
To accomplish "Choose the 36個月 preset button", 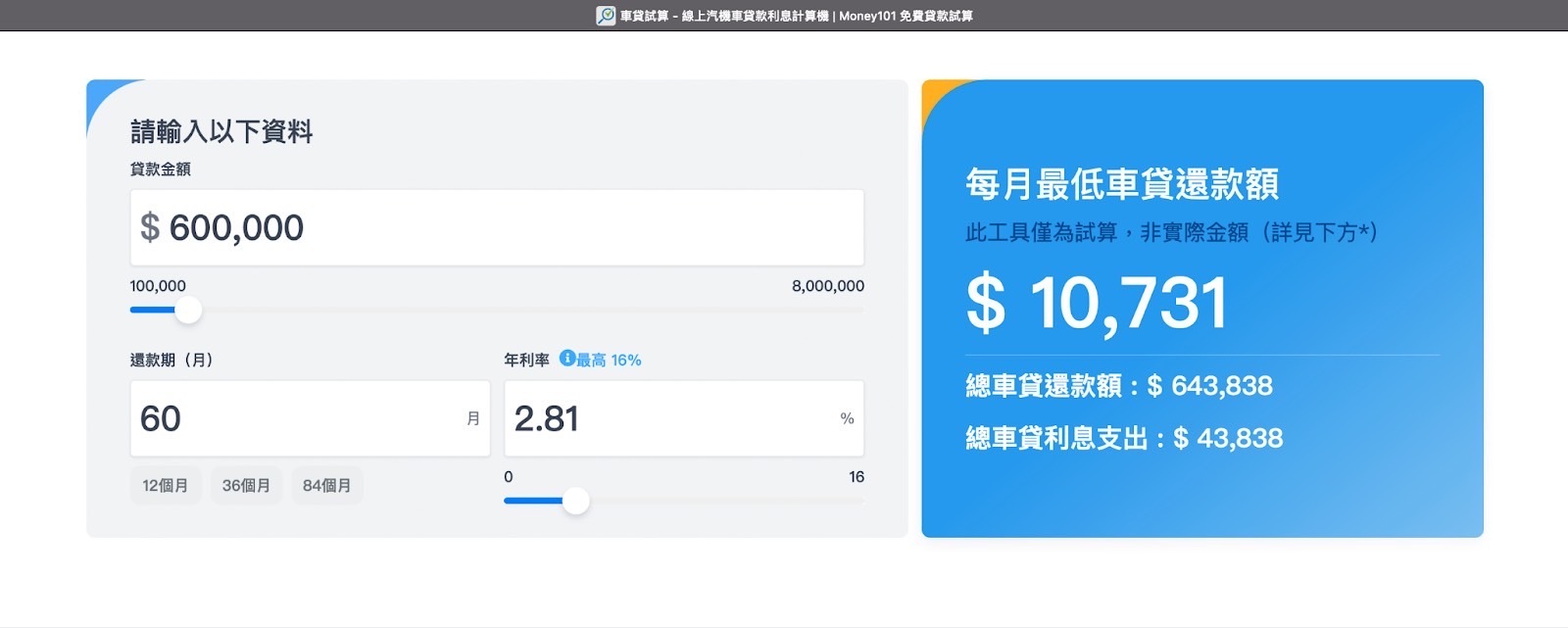I will tap(246, 486).
